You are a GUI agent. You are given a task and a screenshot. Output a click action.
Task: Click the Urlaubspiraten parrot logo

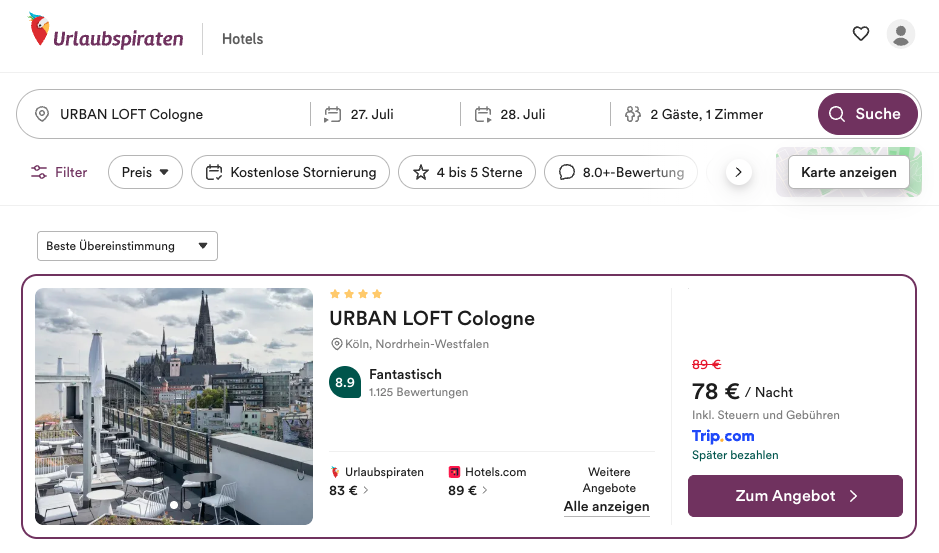40,32
